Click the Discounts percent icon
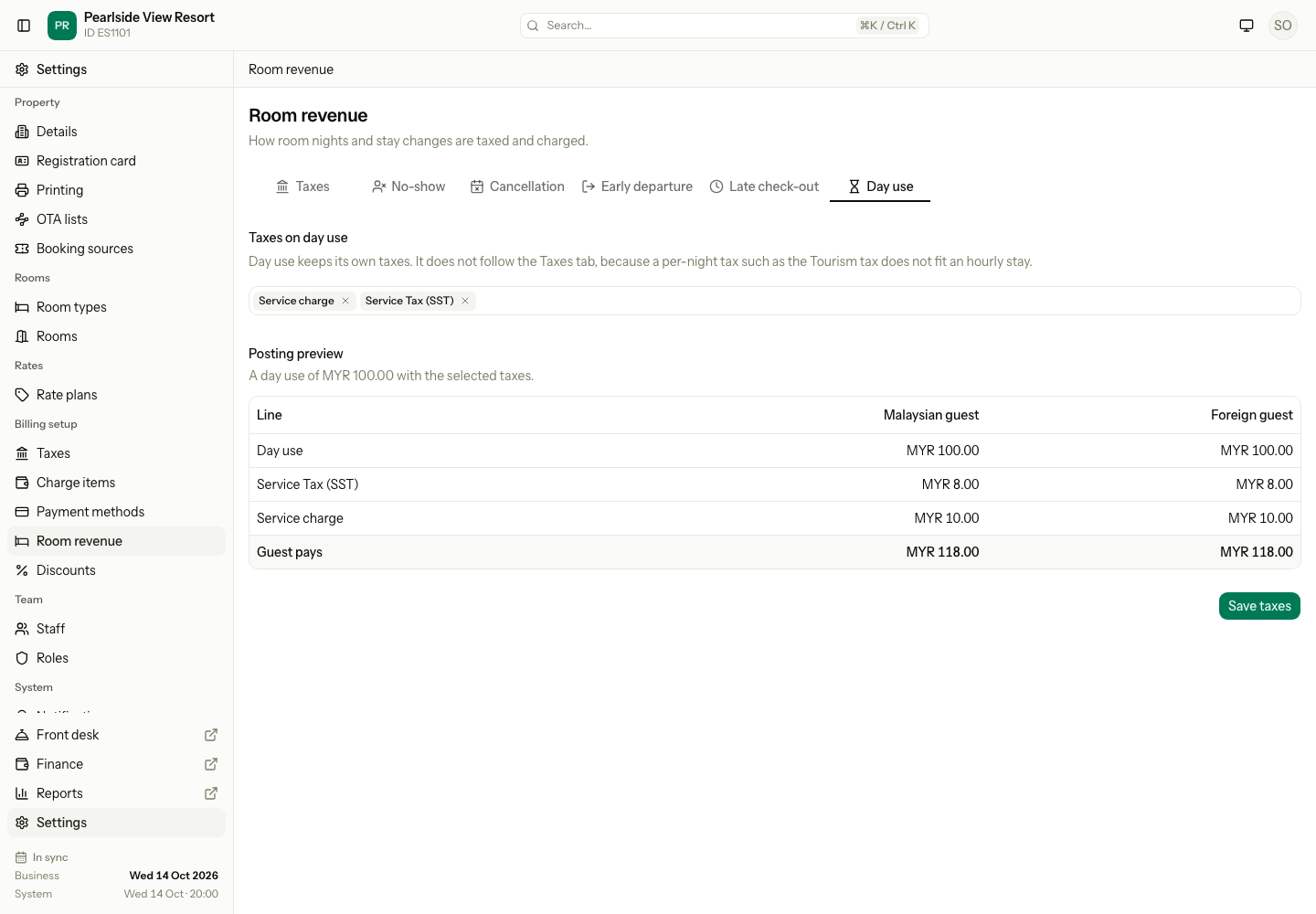1316x914 pixels. (x=22, y=570)
